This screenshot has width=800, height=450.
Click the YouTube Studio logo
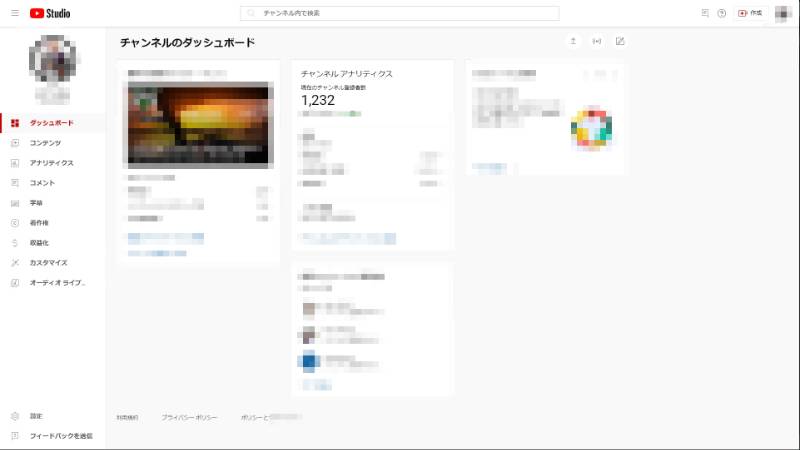(50, 13)
